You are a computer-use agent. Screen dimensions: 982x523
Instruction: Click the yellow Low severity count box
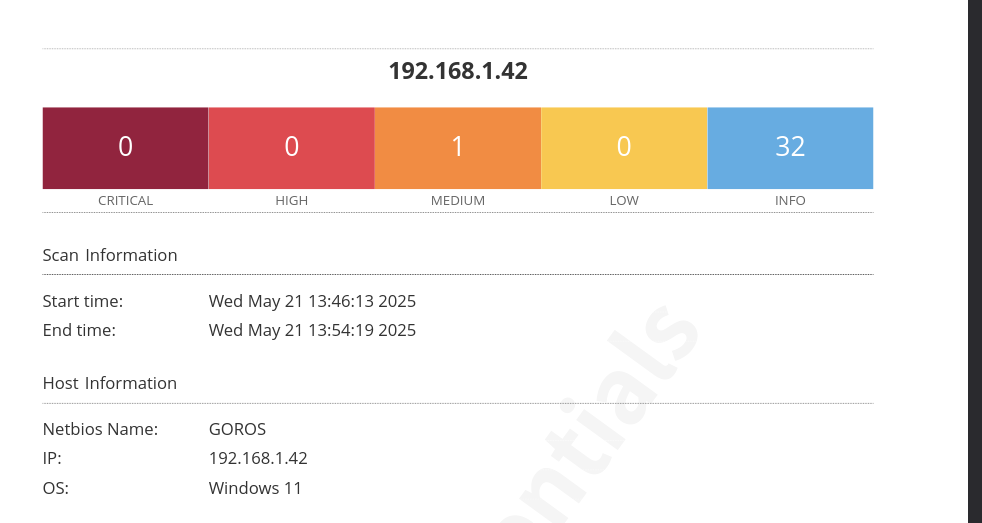coord(624,147)
